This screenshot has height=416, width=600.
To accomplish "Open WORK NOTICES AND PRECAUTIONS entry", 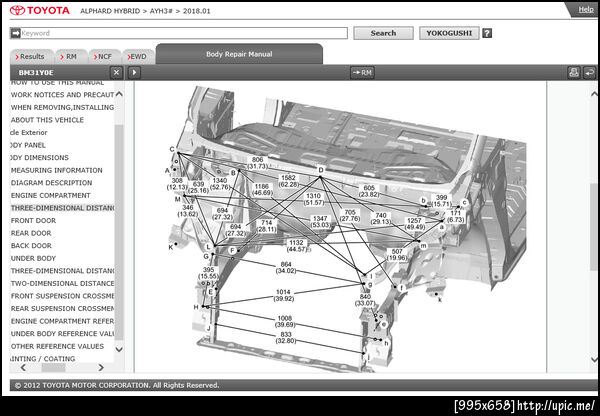I will pyautogui.click(x=62, y=95).
